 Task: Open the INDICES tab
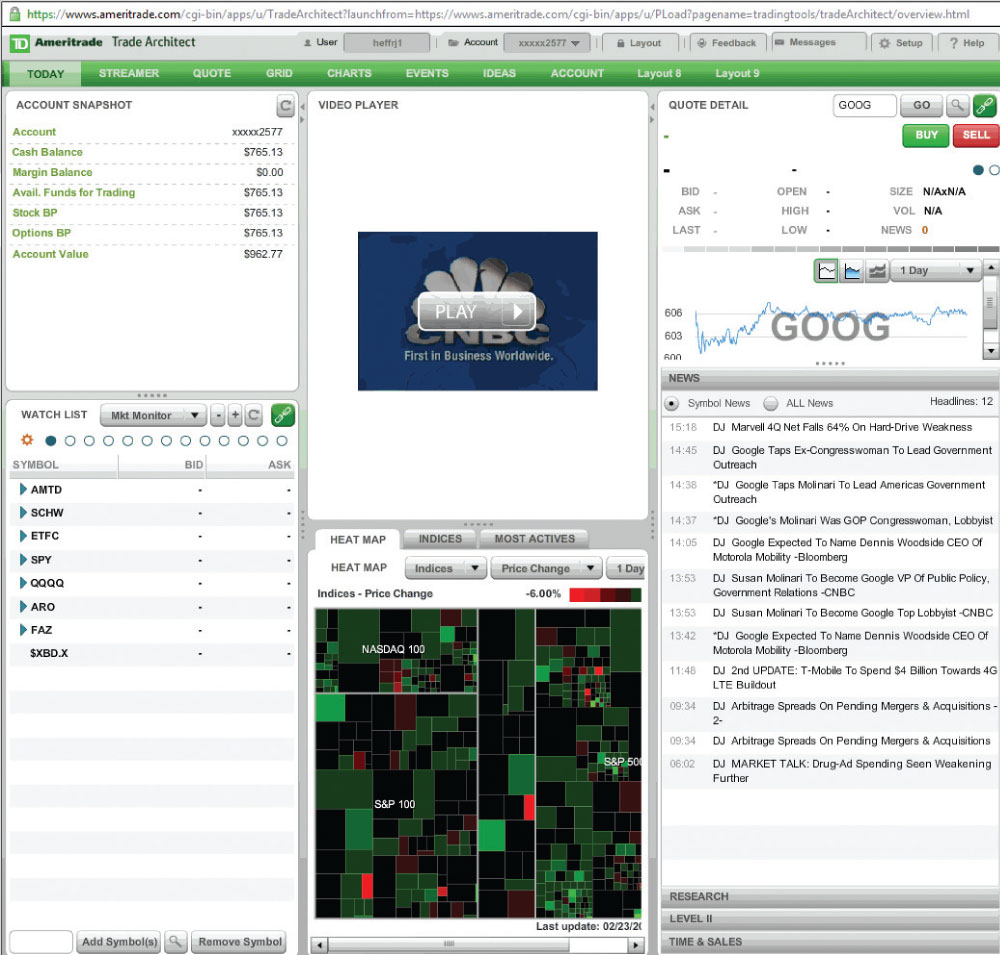pyautogui.click(x=440, y=539)
